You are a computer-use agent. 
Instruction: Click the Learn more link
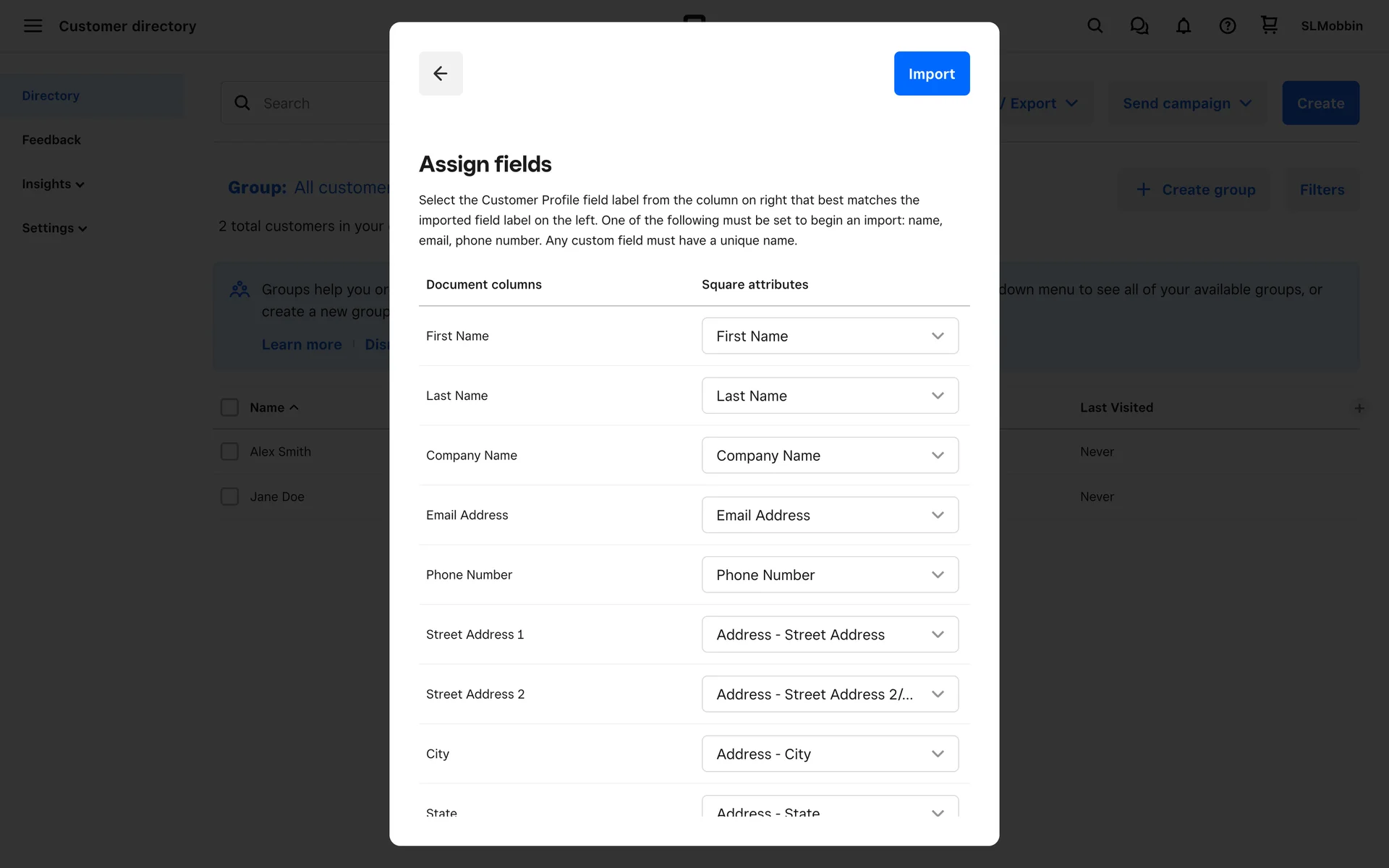(x=302, y=344)
